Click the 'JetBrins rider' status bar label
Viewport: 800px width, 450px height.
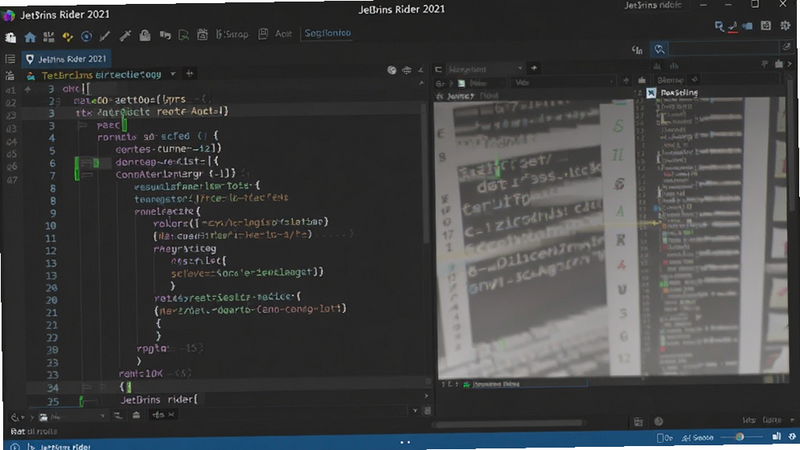[x=65, y=447]
